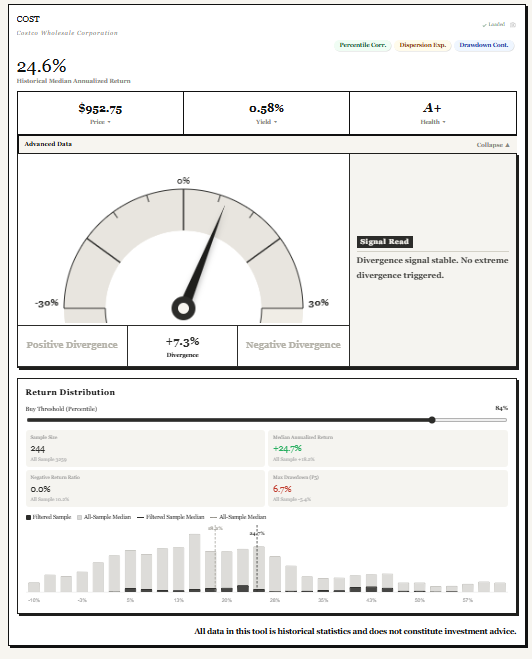Click the 6.7% max drawdown value
Screen dimensions: 532x659
282,489
